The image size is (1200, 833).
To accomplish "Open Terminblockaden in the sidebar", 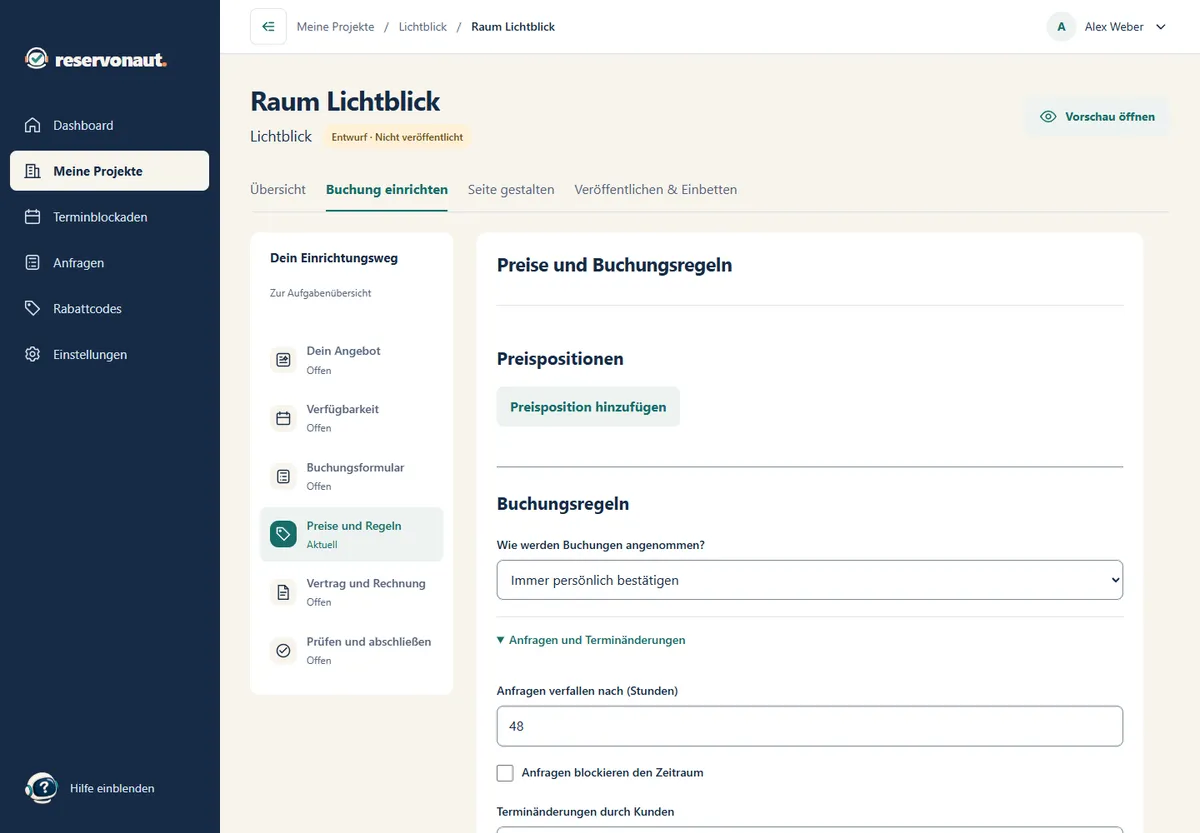I will coord(110,217).
